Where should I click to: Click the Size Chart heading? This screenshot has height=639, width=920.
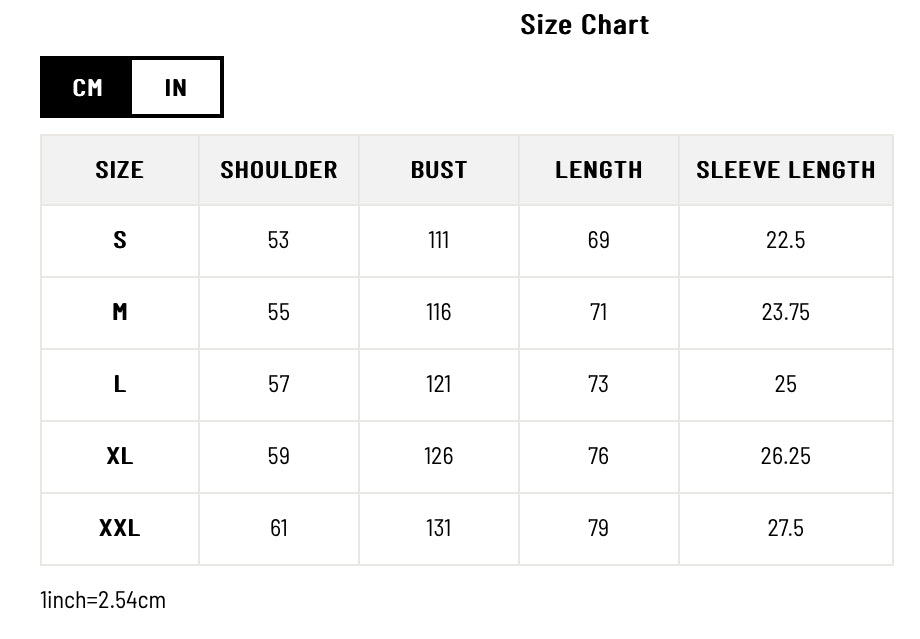click(584, 25)
